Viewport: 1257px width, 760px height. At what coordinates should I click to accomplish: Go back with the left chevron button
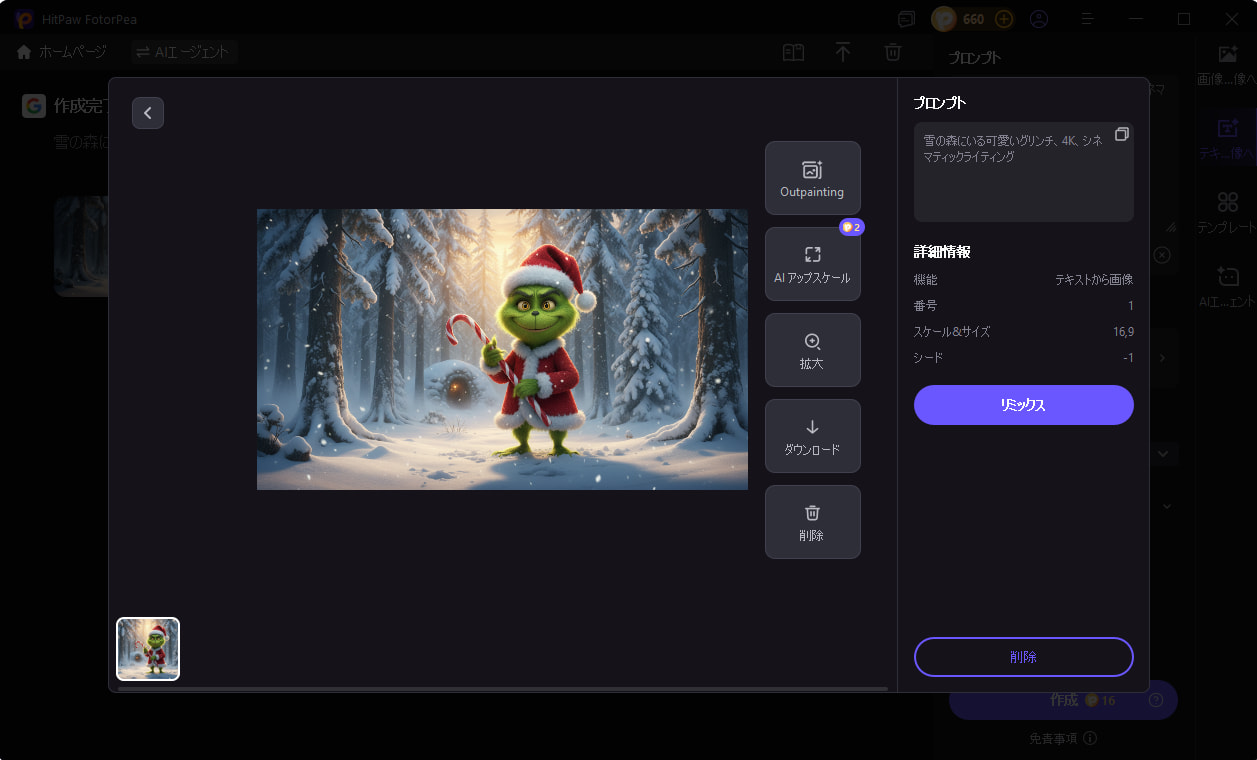(148, 113)
